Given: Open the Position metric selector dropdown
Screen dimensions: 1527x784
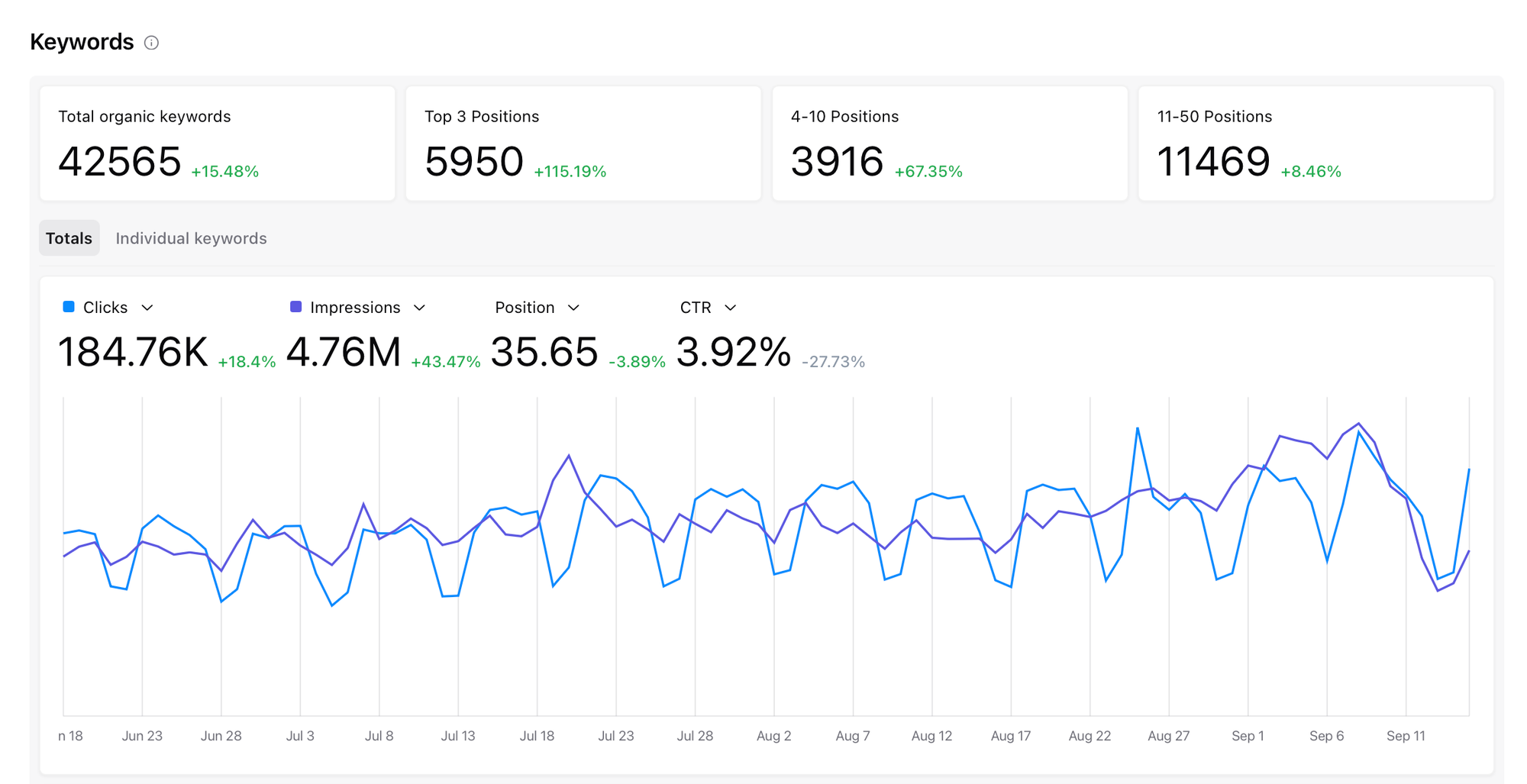Looking at the screenshot, I should click(x=575, y=308).
